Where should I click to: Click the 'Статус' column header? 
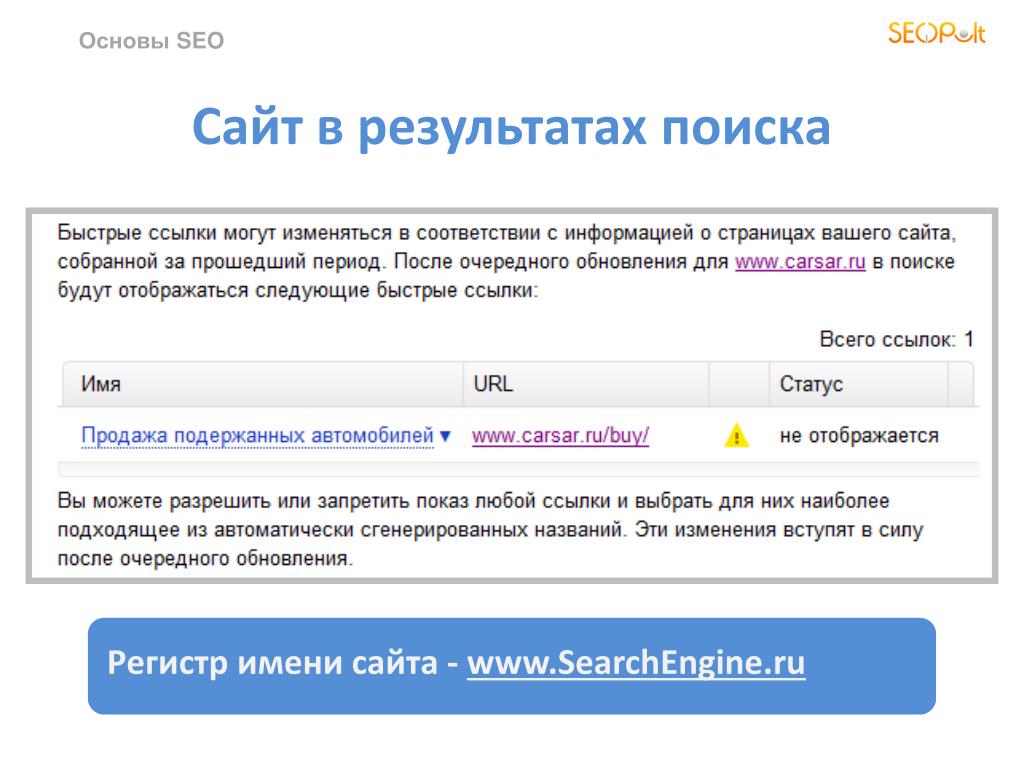pyautogui.click(x=859, y=384)
